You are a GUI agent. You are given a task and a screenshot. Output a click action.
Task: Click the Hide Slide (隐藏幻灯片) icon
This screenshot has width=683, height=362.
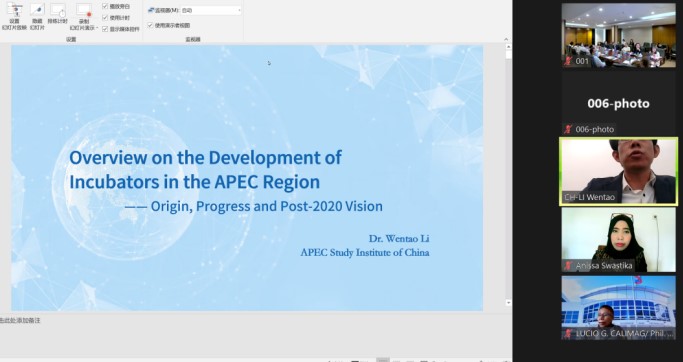pos(37,10)
